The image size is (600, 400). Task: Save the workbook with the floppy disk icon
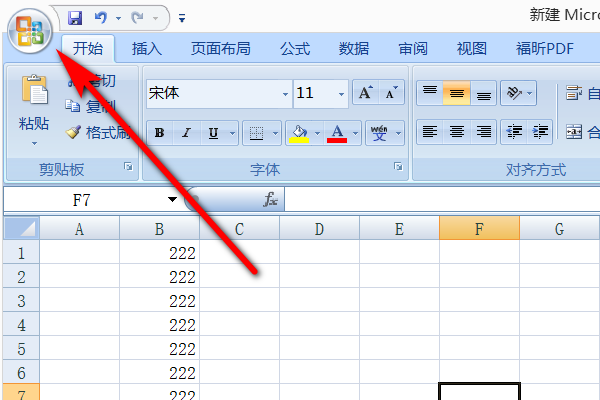click(x=75, y=18)
